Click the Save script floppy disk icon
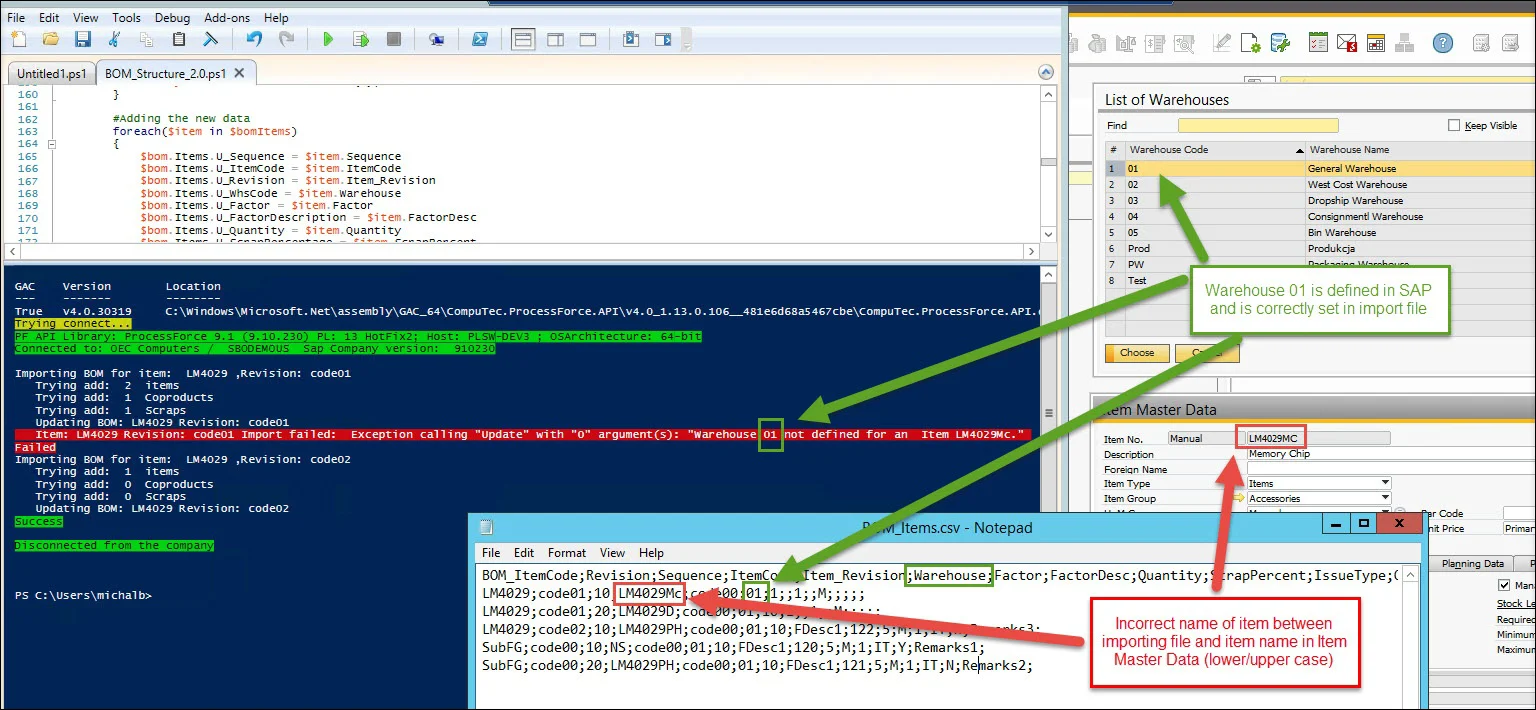 (83, 40)
